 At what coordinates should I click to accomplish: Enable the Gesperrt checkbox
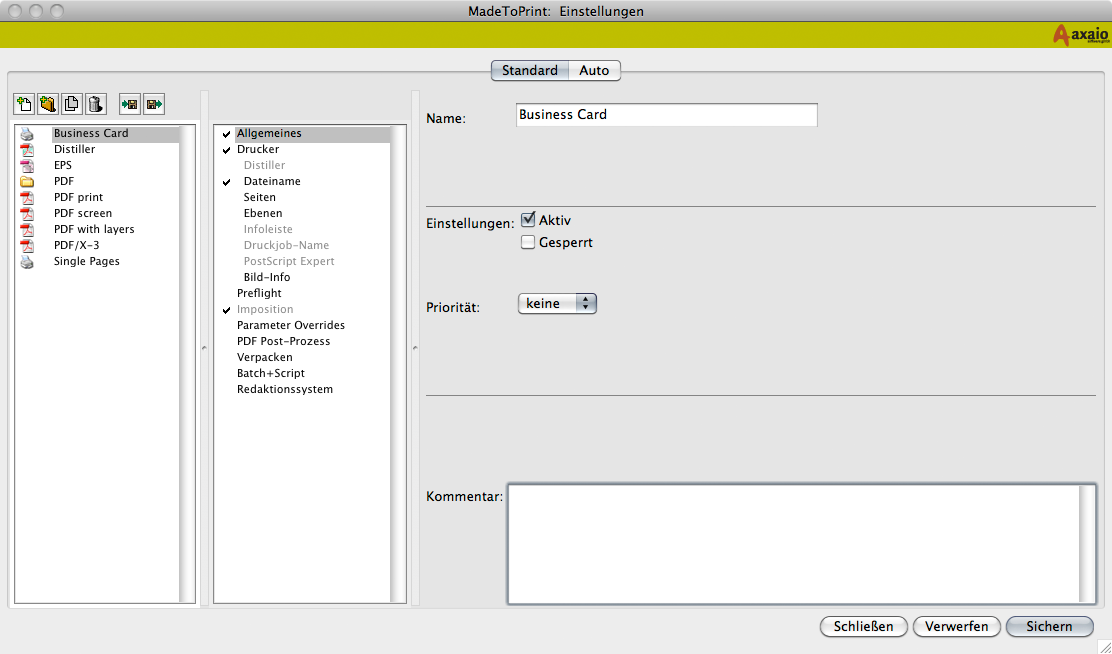528,243
